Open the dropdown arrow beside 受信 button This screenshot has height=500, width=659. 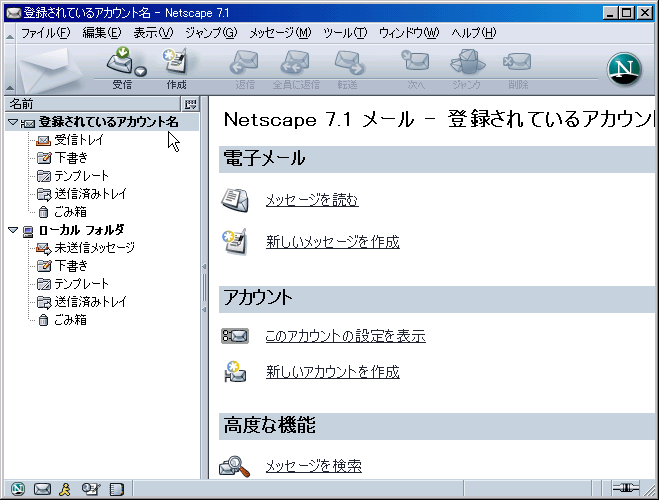point(140,71)
